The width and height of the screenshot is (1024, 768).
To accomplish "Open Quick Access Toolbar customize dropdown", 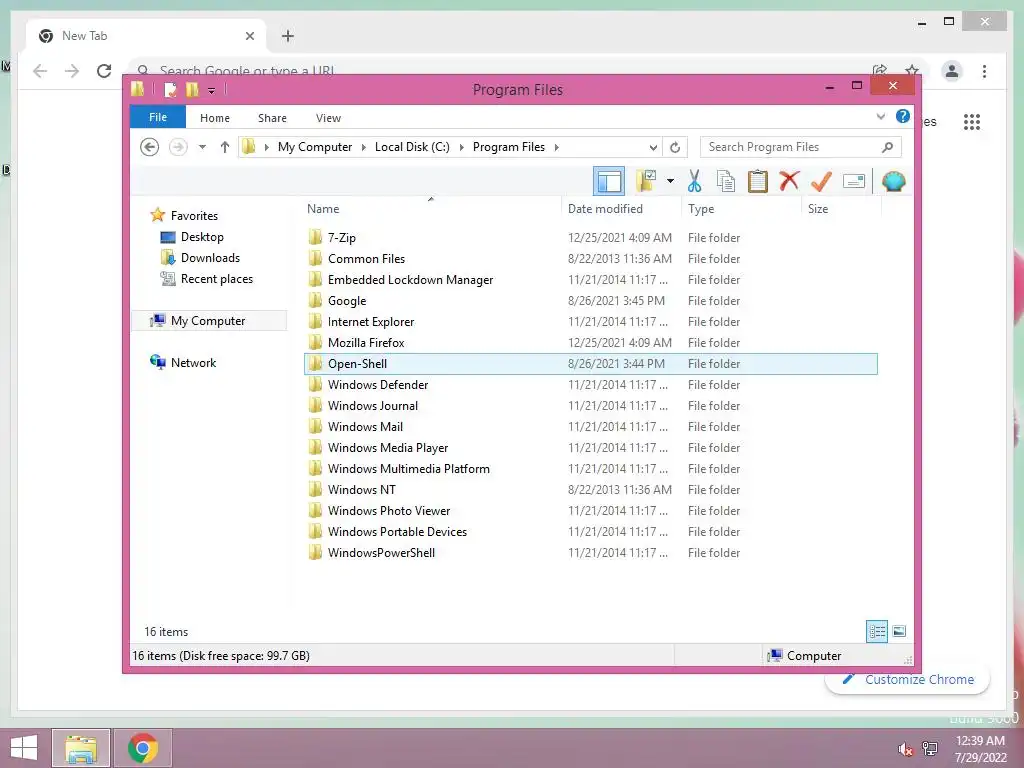I will (x=212, y=90).
